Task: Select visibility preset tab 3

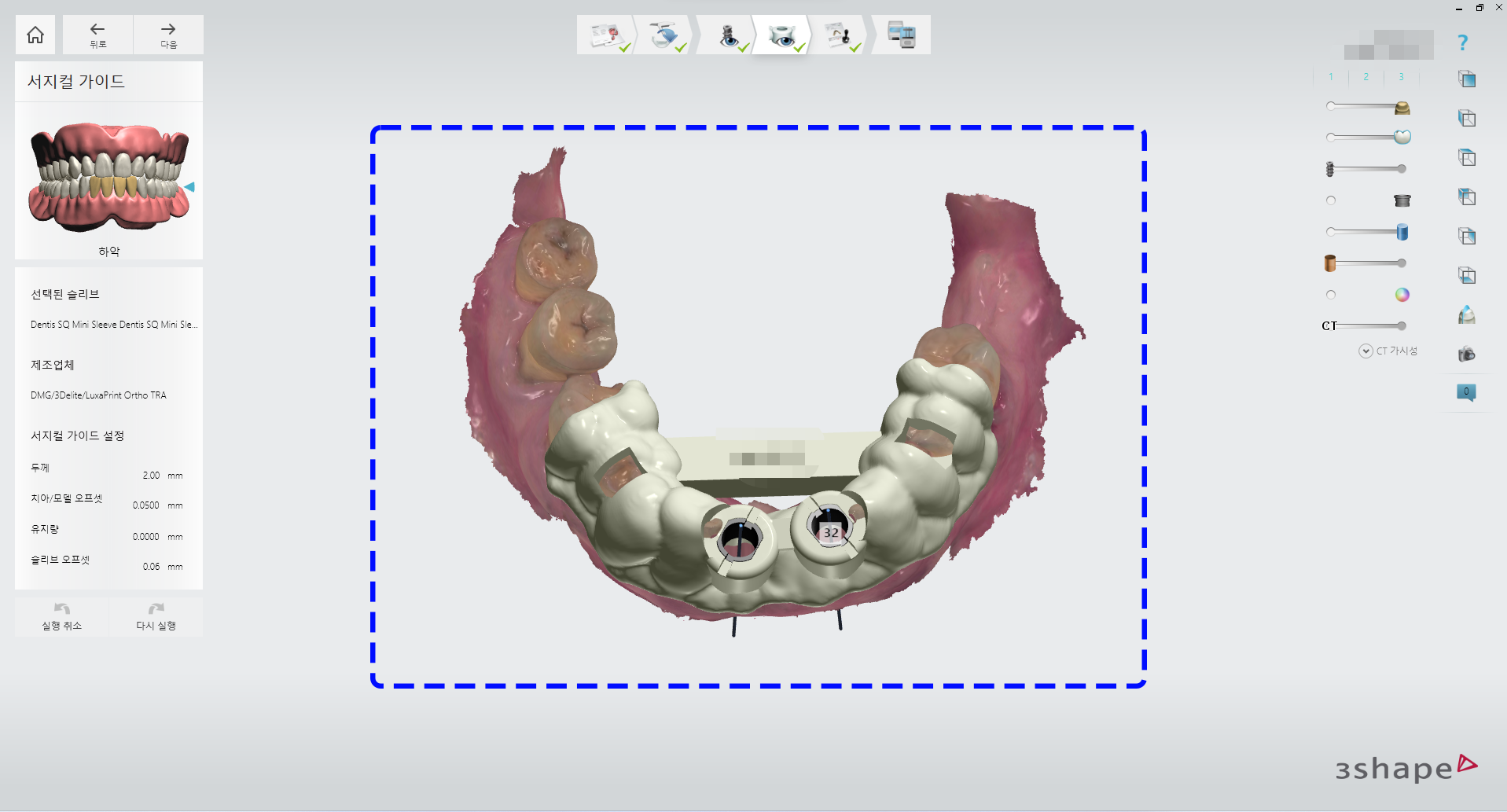Action: click(x=1401, y=77)
